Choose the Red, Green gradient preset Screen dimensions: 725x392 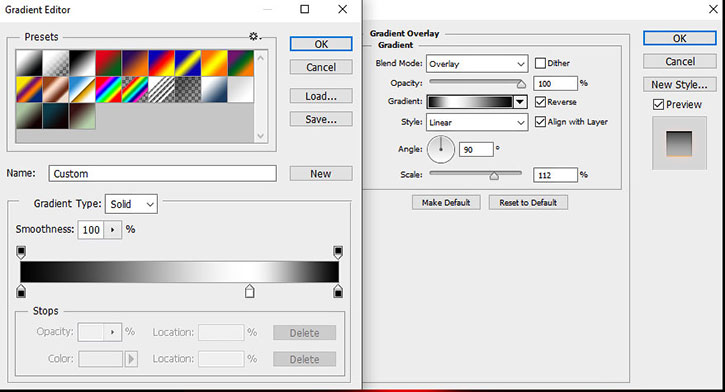coord(108,63)
